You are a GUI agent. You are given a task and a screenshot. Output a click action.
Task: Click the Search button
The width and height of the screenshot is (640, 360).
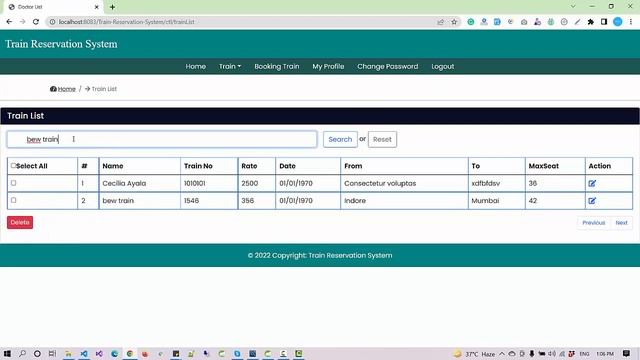[x=340, y=140]
